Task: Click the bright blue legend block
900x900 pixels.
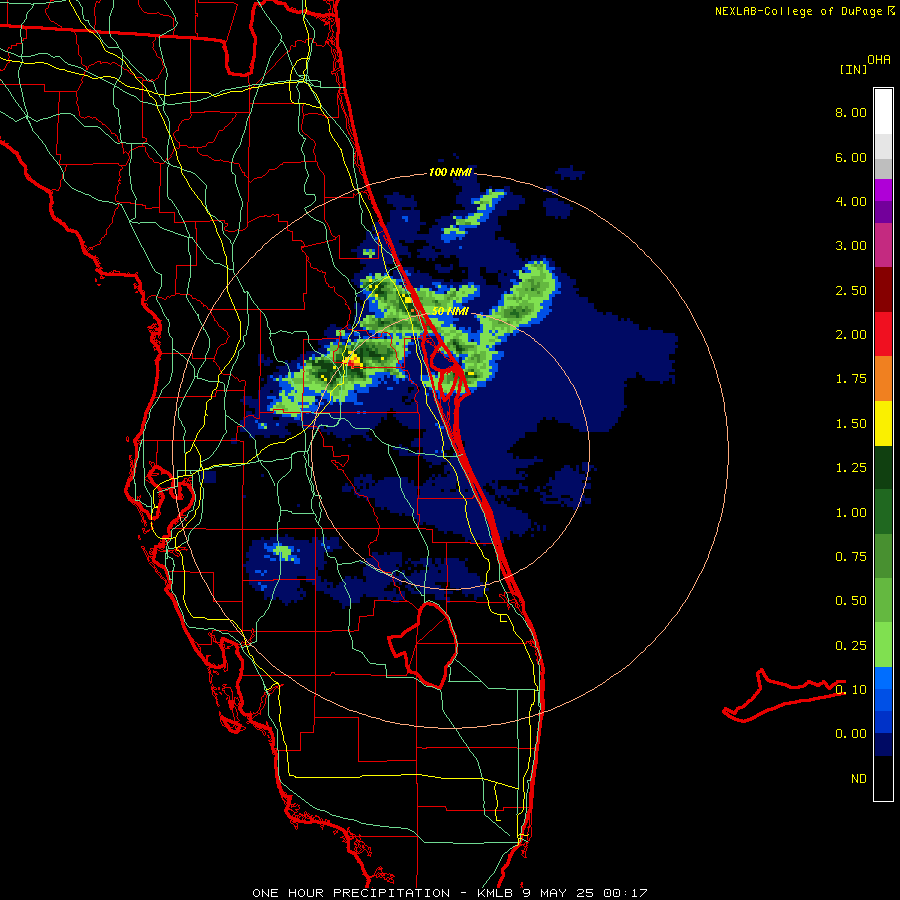Action: (x=883, y=678)
